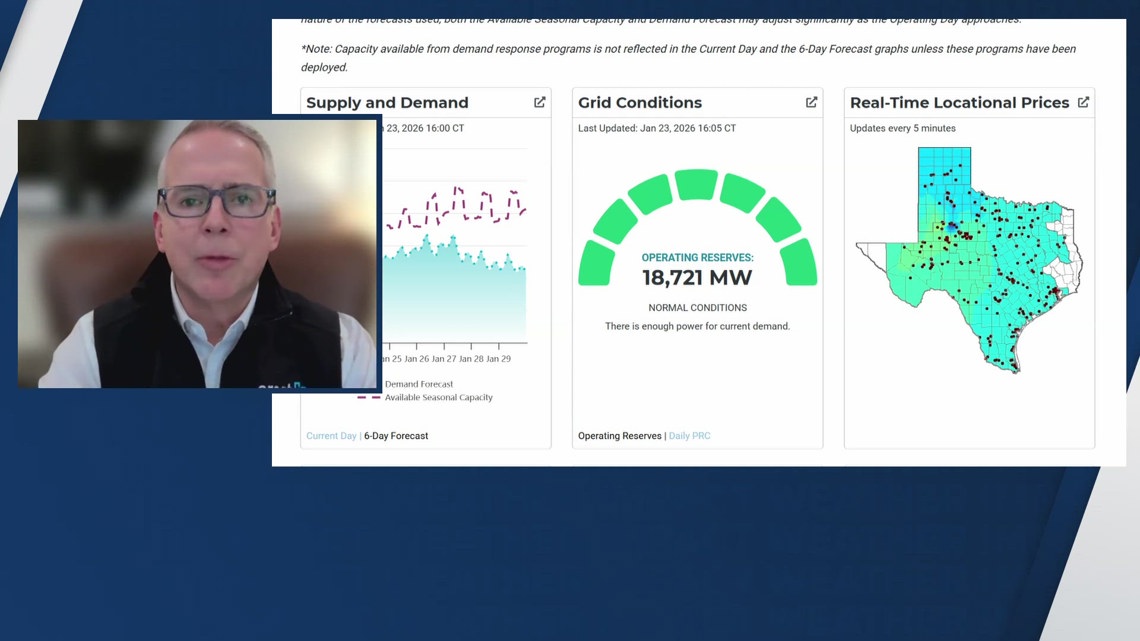Toggle the Demand Forecast legend entry
The height and width of the screenshot is (641, 1140).
pos(420,383)
